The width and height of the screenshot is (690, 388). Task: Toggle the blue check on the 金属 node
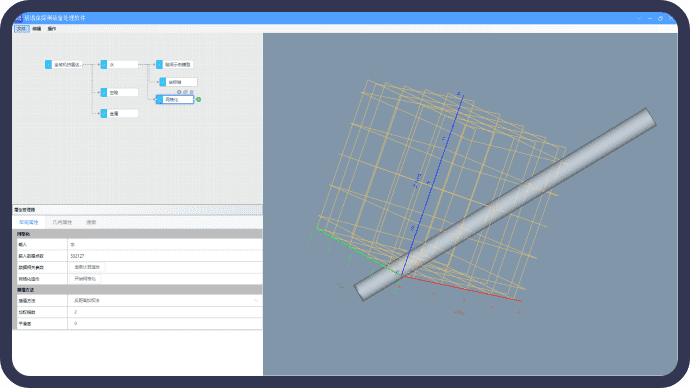[x=104, y=113]
